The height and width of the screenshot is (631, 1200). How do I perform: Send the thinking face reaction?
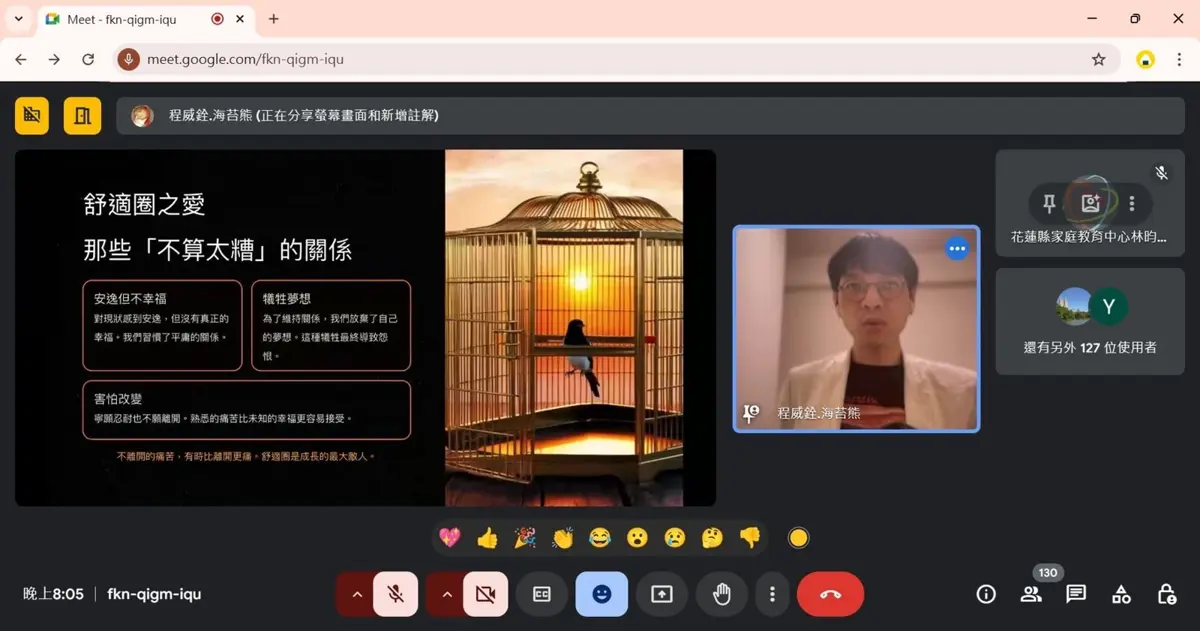[712, 538]
